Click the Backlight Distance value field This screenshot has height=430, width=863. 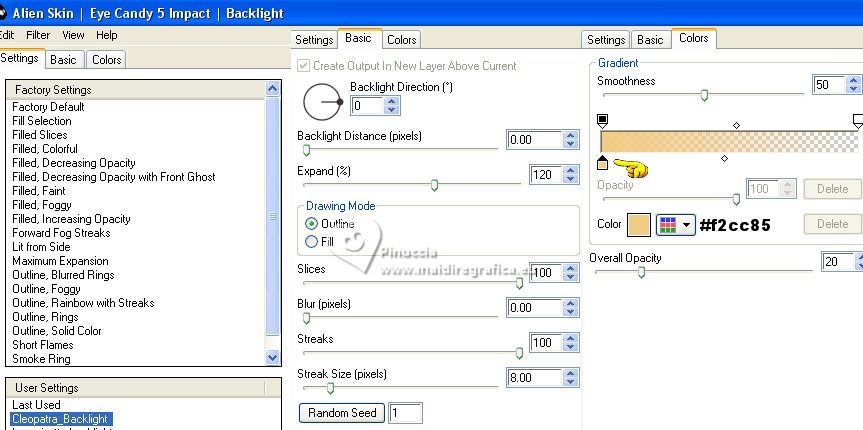(534, 140)
